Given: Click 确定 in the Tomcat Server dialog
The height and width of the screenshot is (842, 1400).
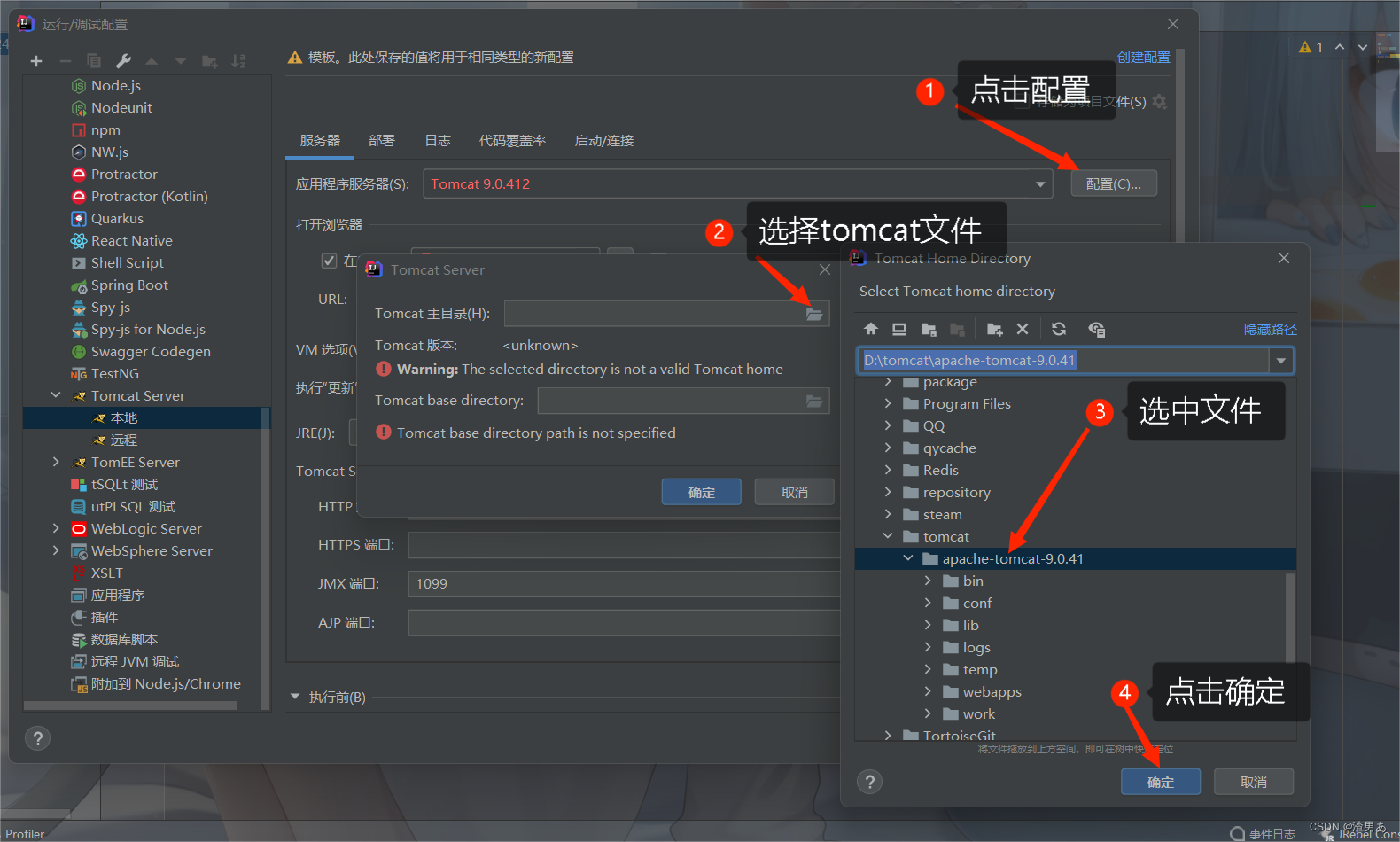Looking at the screenshot, I should tap(702, 492).
